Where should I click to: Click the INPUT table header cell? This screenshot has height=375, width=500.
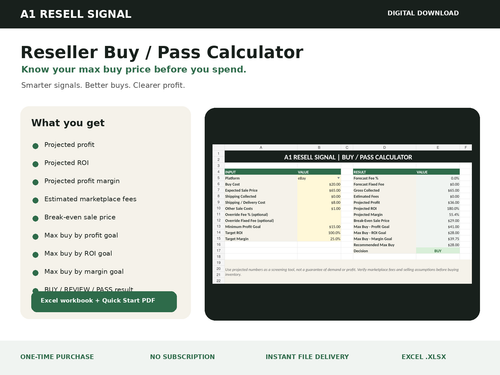click(x=261, y=172)
